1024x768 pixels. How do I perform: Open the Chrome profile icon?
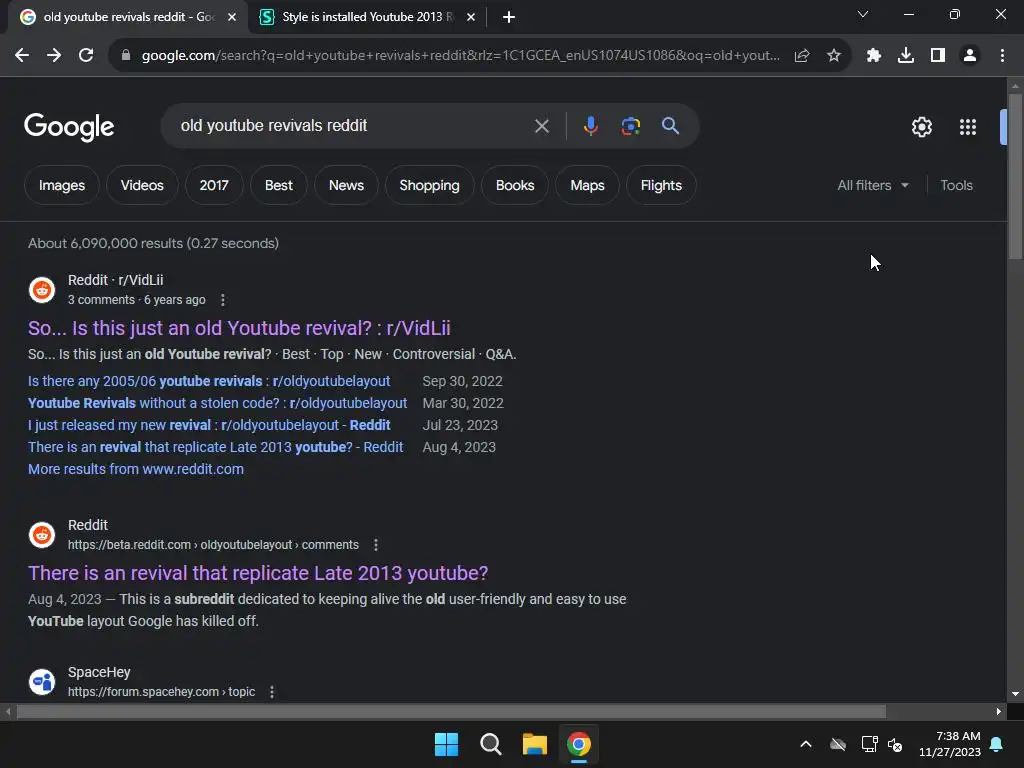tap(970, 56)
